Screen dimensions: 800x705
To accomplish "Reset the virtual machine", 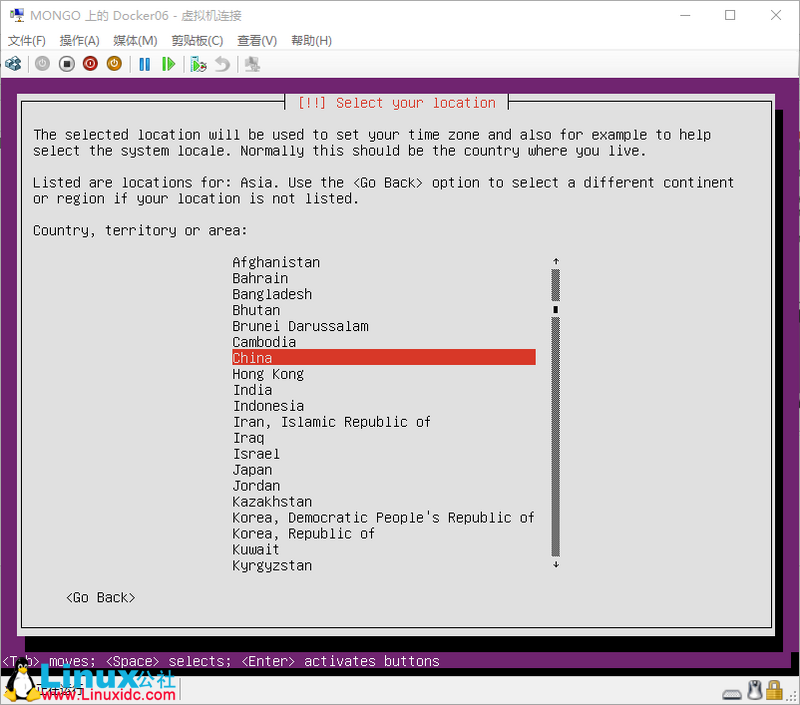I will [x=167, y=64].
